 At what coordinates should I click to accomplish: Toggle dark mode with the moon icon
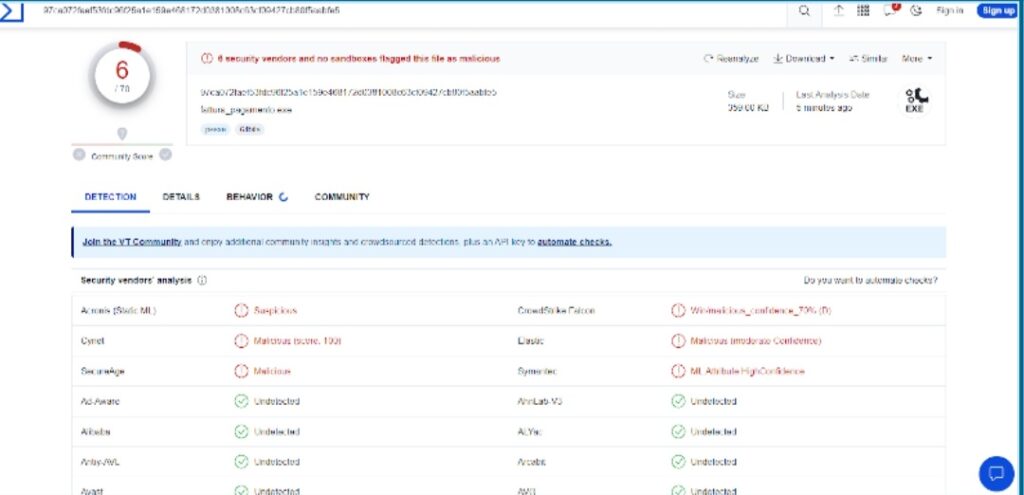pyautogui.click(x=916, y=11)
